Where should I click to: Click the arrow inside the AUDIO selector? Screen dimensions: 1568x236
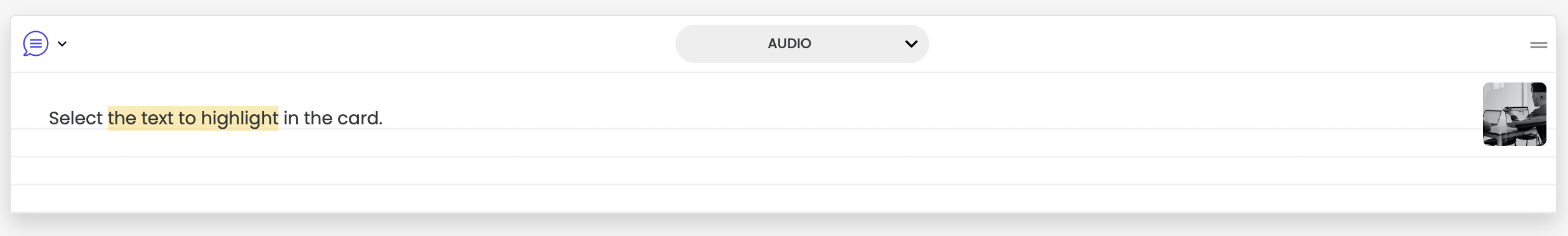tap(911, 44)
